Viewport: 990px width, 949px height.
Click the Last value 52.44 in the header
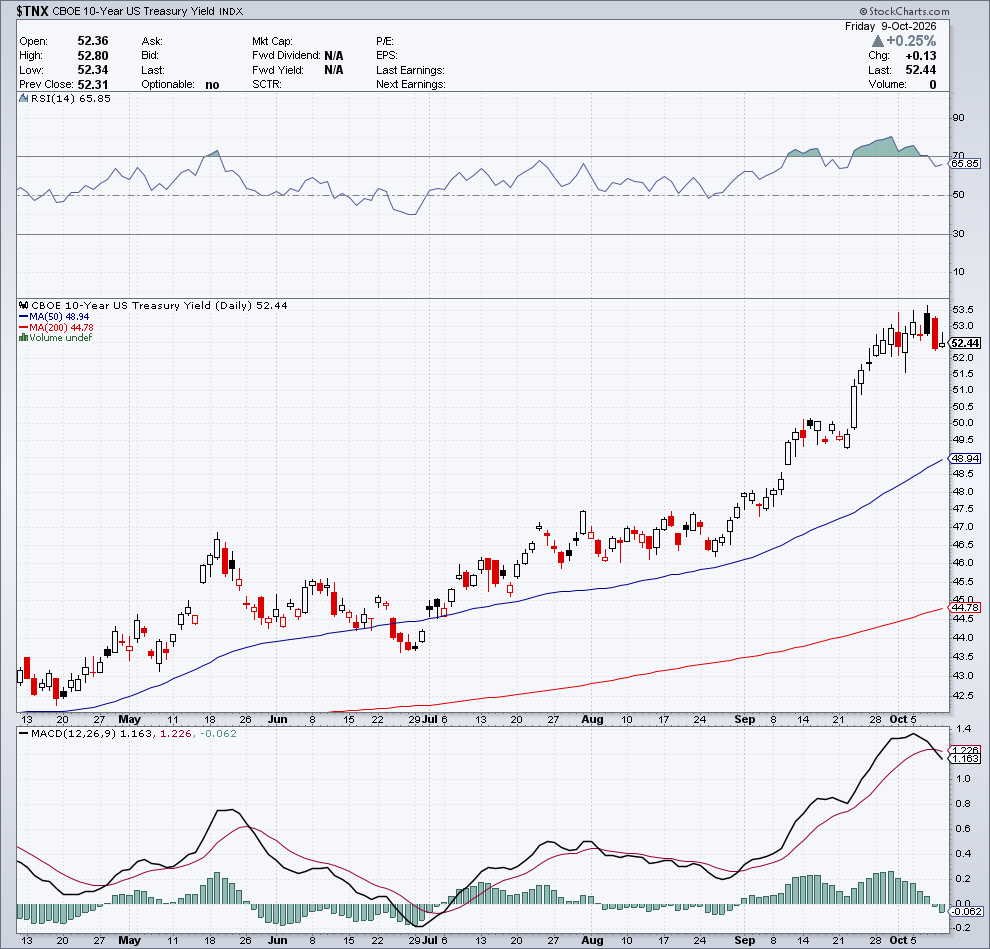tap(921, 70)
